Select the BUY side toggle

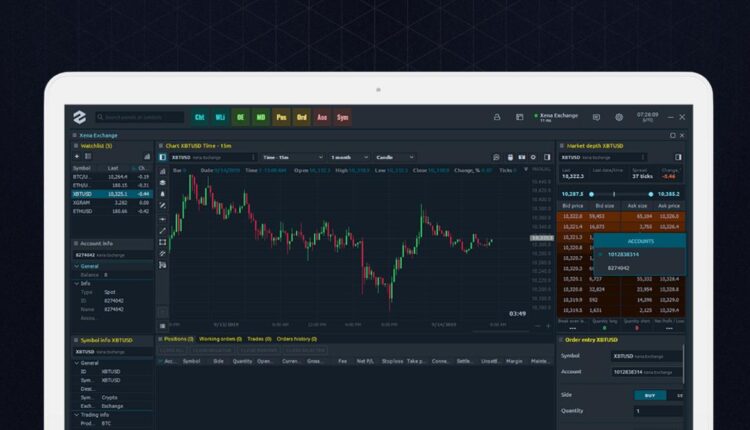[x=650, y=395]
